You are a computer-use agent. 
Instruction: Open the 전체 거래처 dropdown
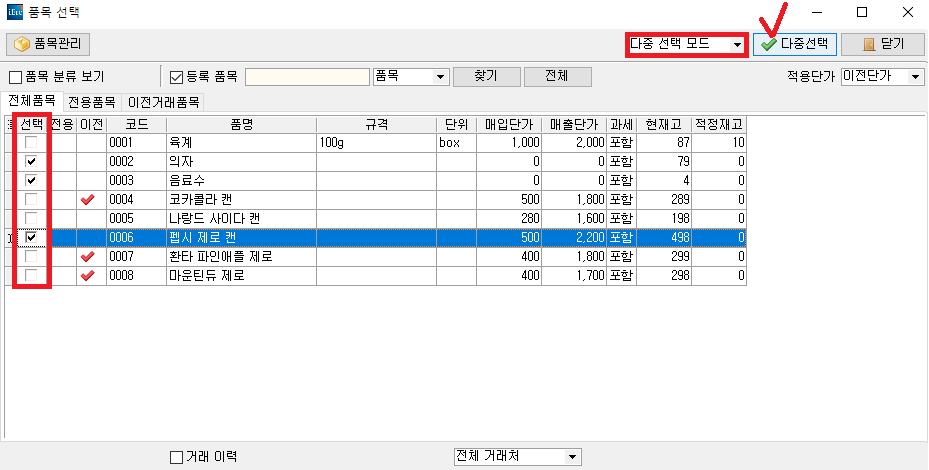click(572, 457)
